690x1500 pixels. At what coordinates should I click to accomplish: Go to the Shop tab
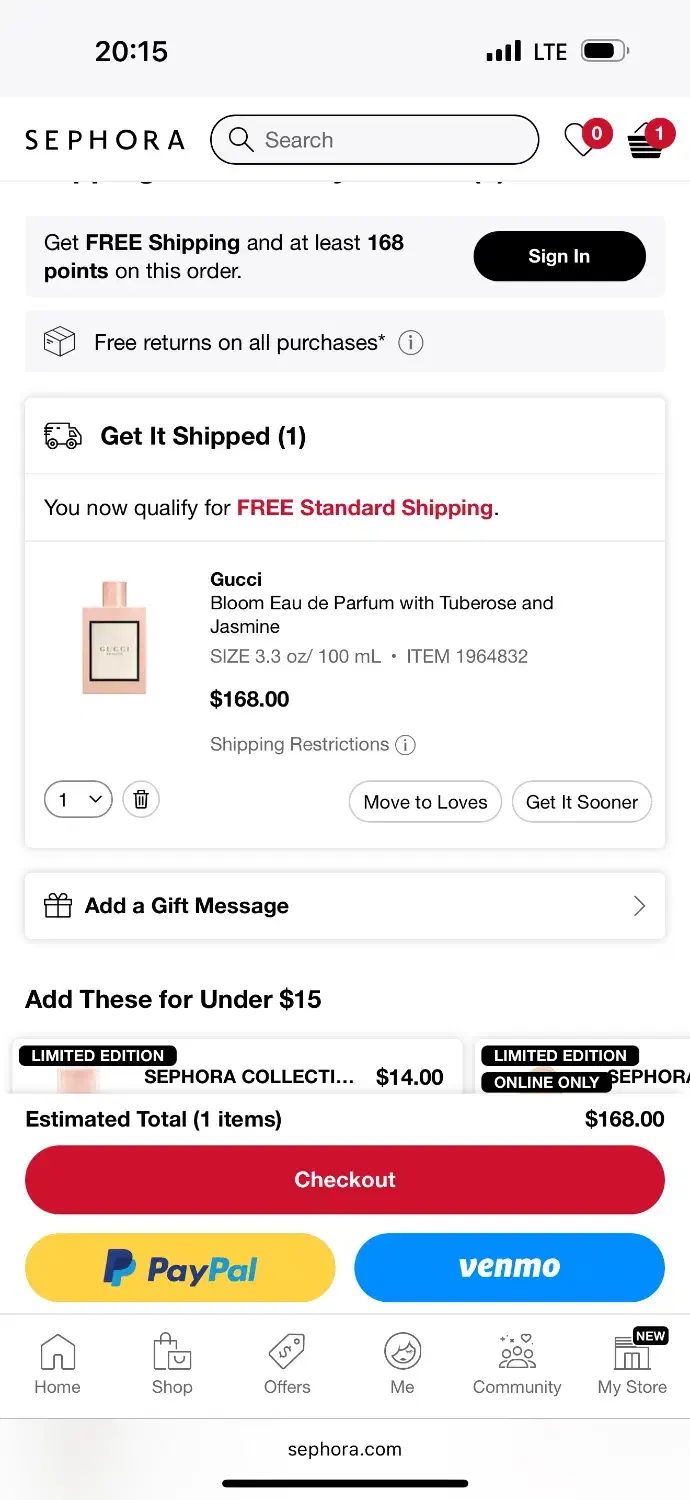tap(172, 1365)
